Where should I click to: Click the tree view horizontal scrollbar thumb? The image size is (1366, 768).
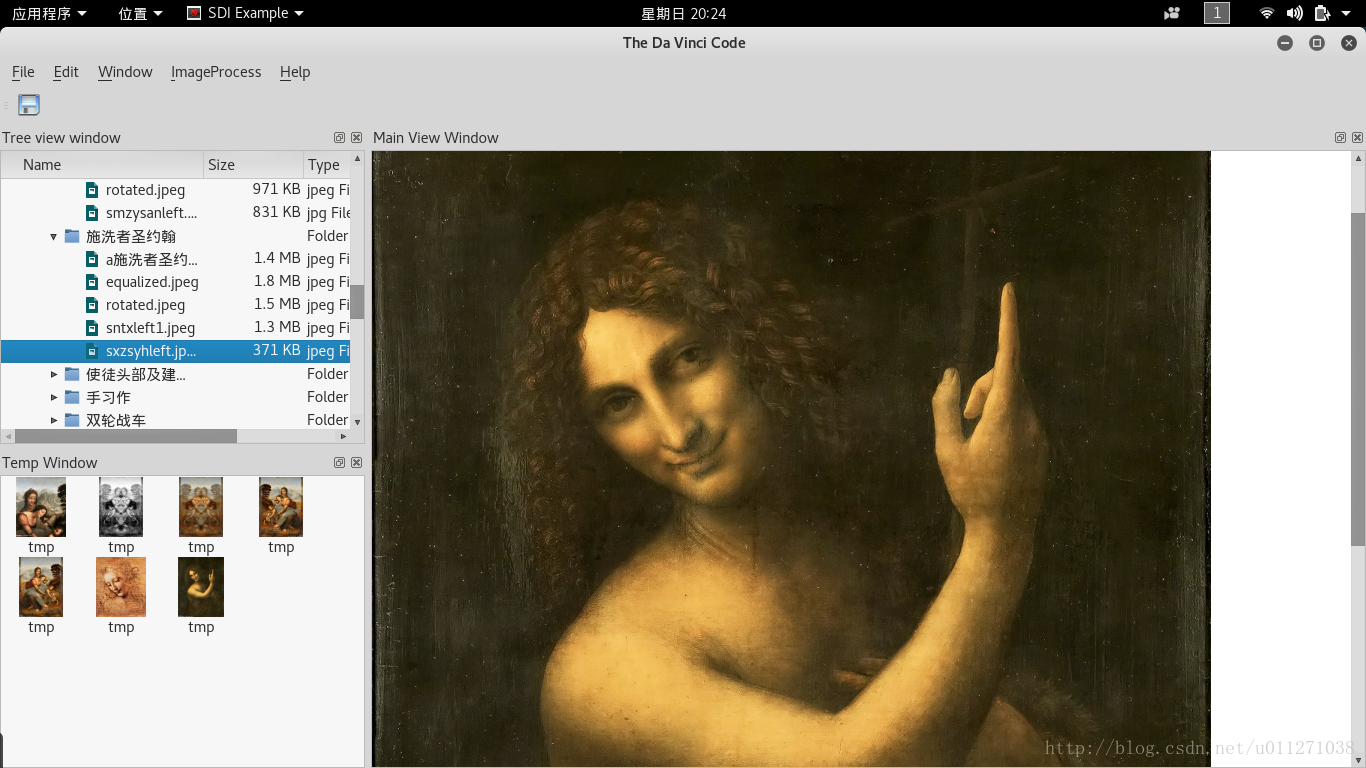pos(126,436)
